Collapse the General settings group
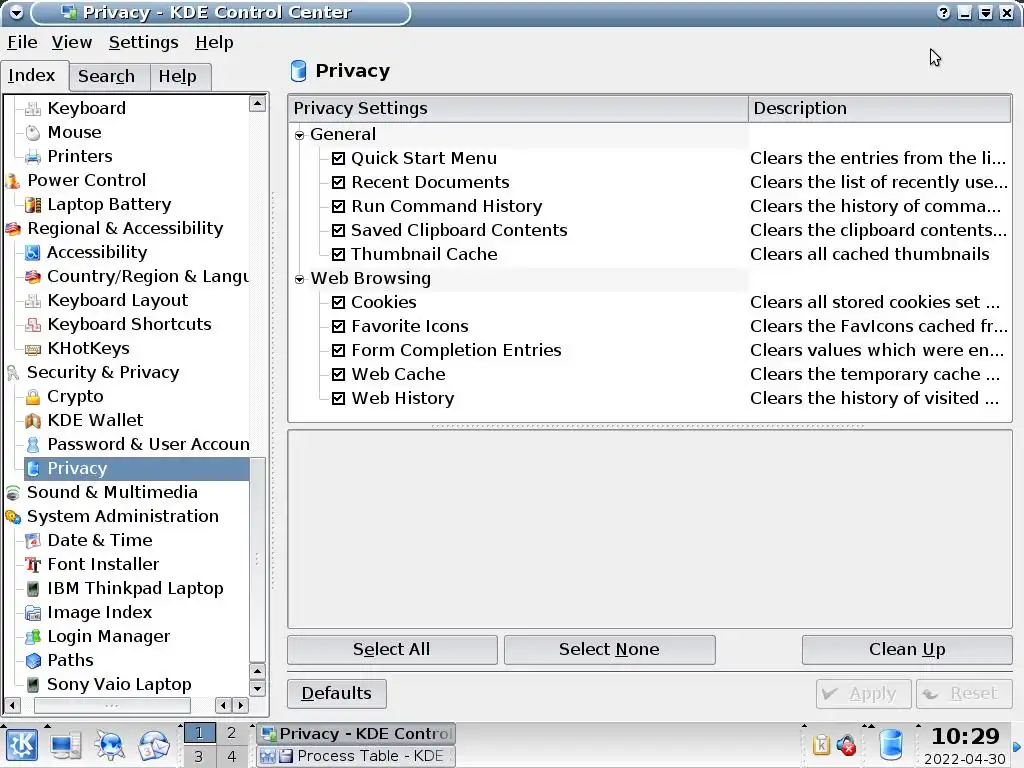This screenshot has height=768, width=1024. tap(300, 135)
